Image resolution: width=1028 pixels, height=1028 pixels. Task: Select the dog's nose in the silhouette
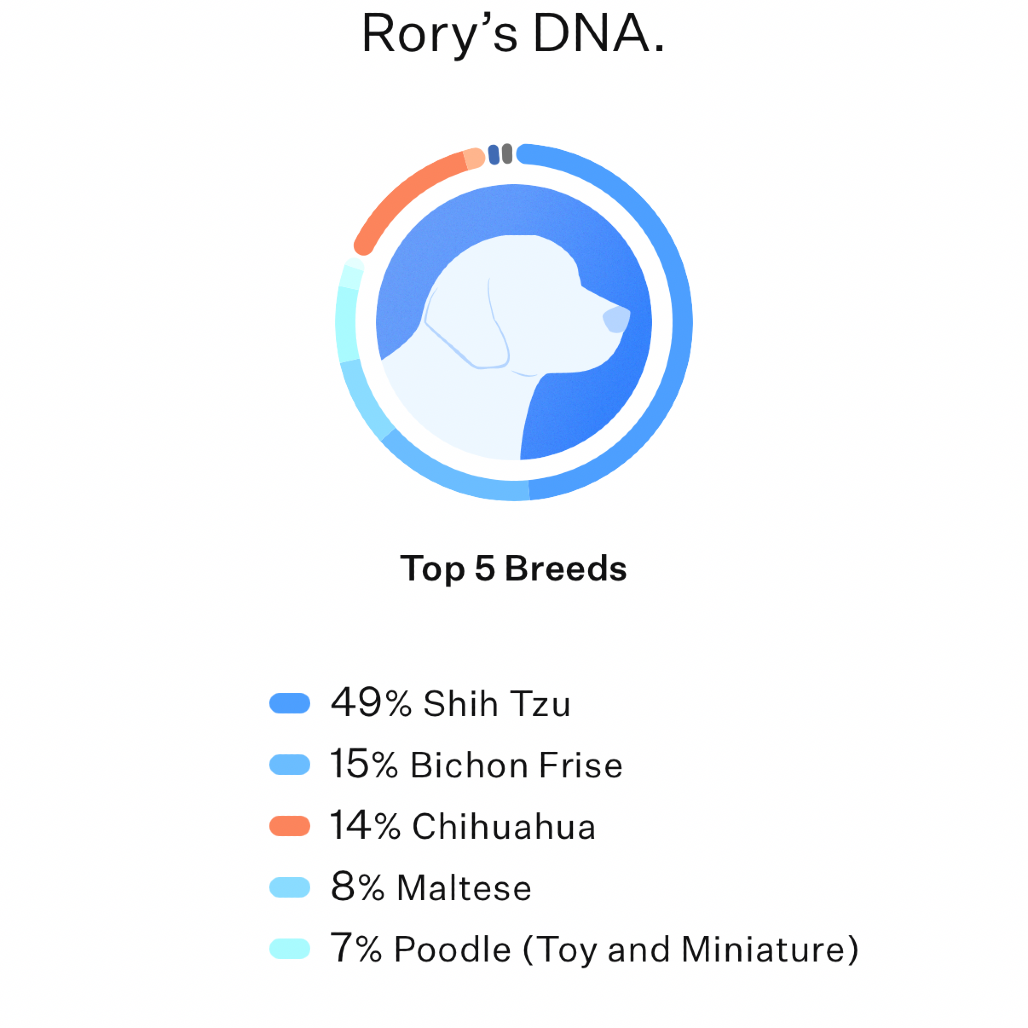tap(616, 319)
